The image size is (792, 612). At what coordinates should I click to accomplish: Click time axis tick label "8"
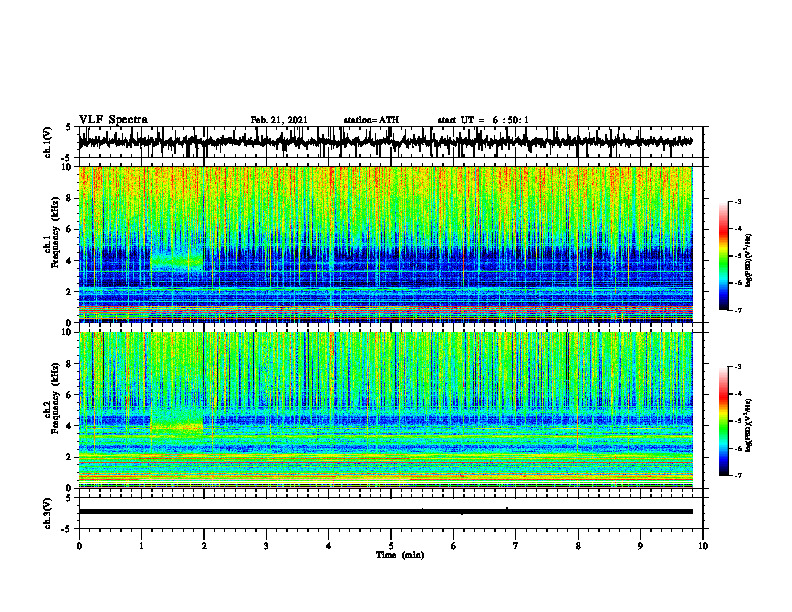click(578, 546)
